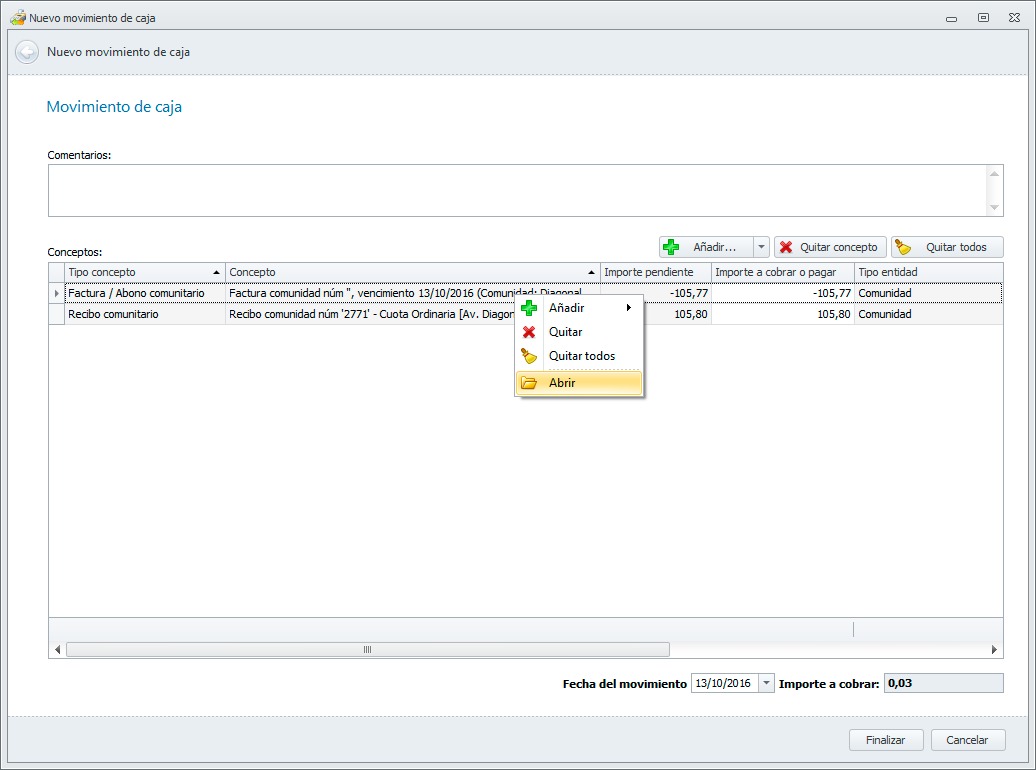Click the Tipo entidad column header

click(x=928, y=272)
